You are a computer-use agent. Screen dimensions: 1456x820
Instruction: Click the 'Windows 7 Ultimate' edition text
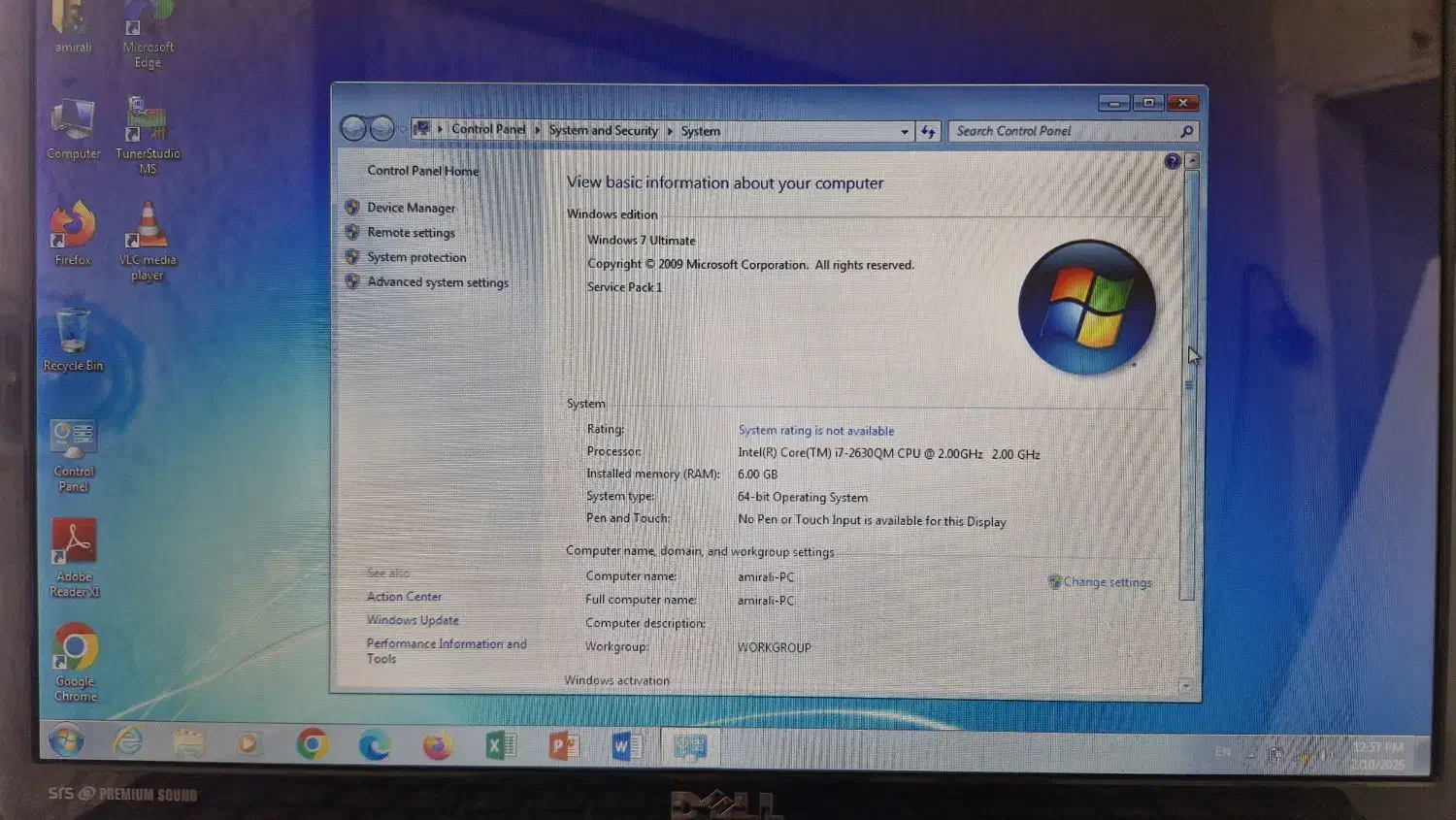[641, 241]
